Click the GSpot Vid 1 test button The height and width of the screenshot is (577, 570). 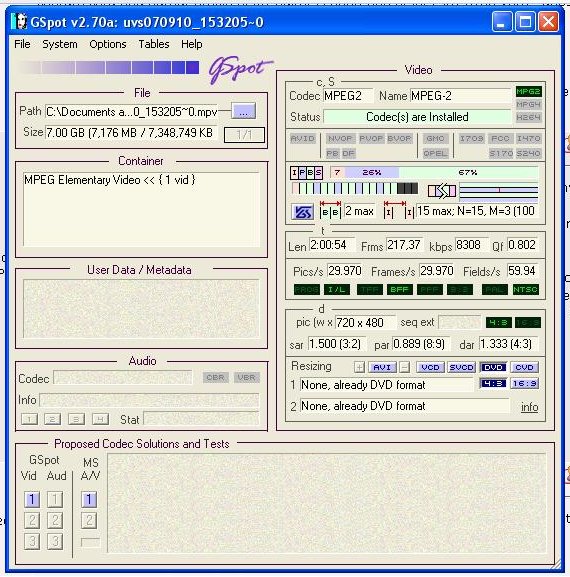32,499
